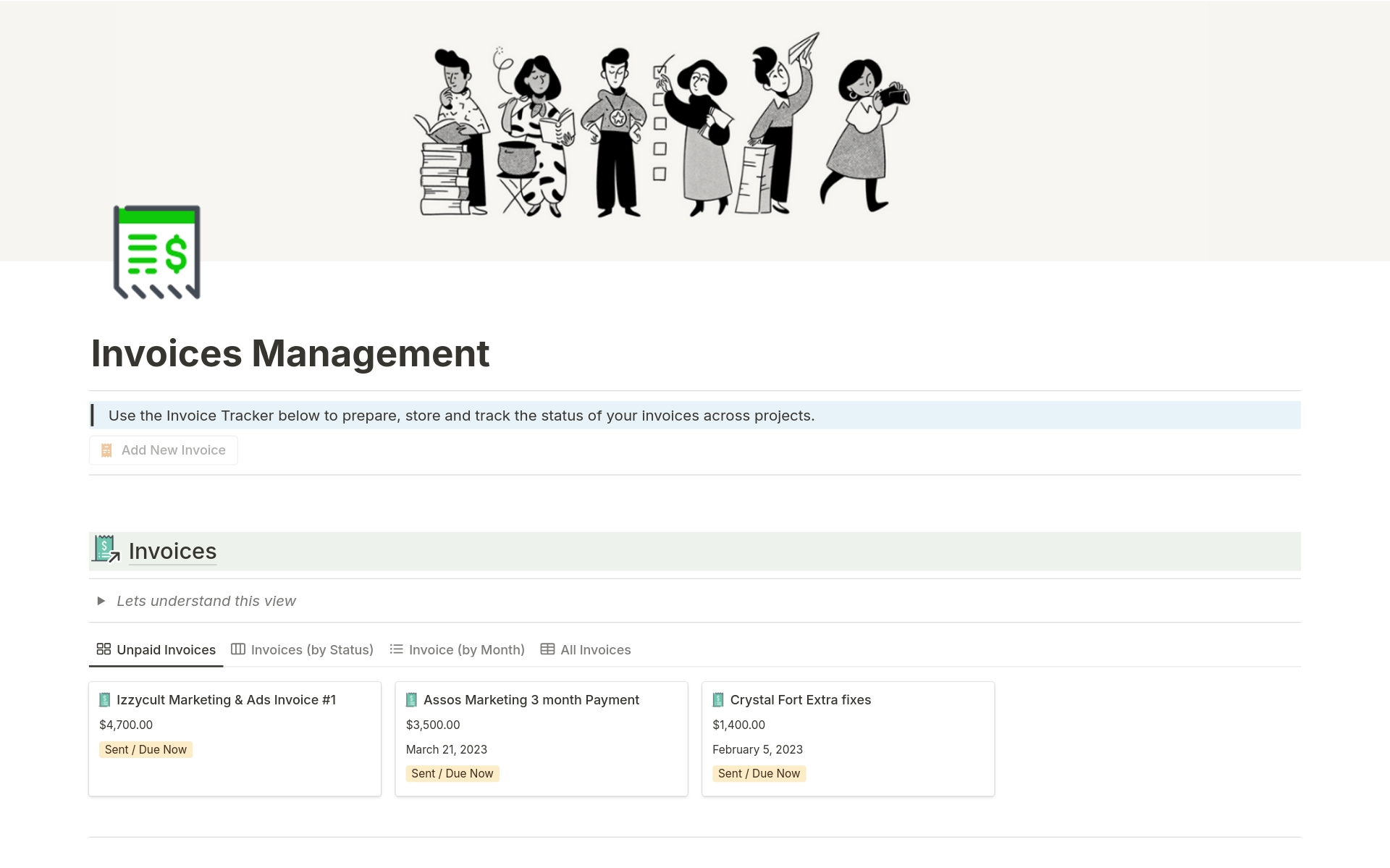This screenshot has height=868, width=1390.
Task: Open the All Invoices tab
Action: click(x=595, y=649)
